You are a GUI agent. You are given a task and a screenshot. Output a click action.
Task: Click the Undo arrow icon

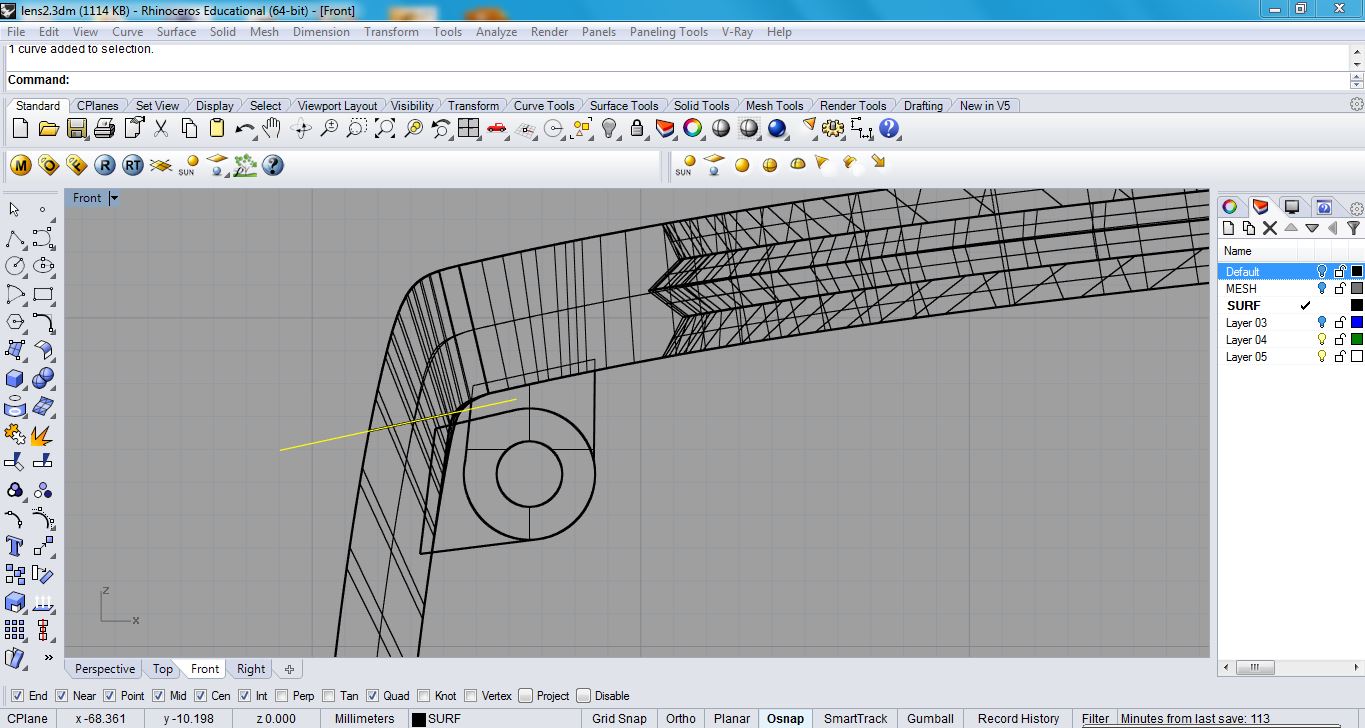point(244,128)
